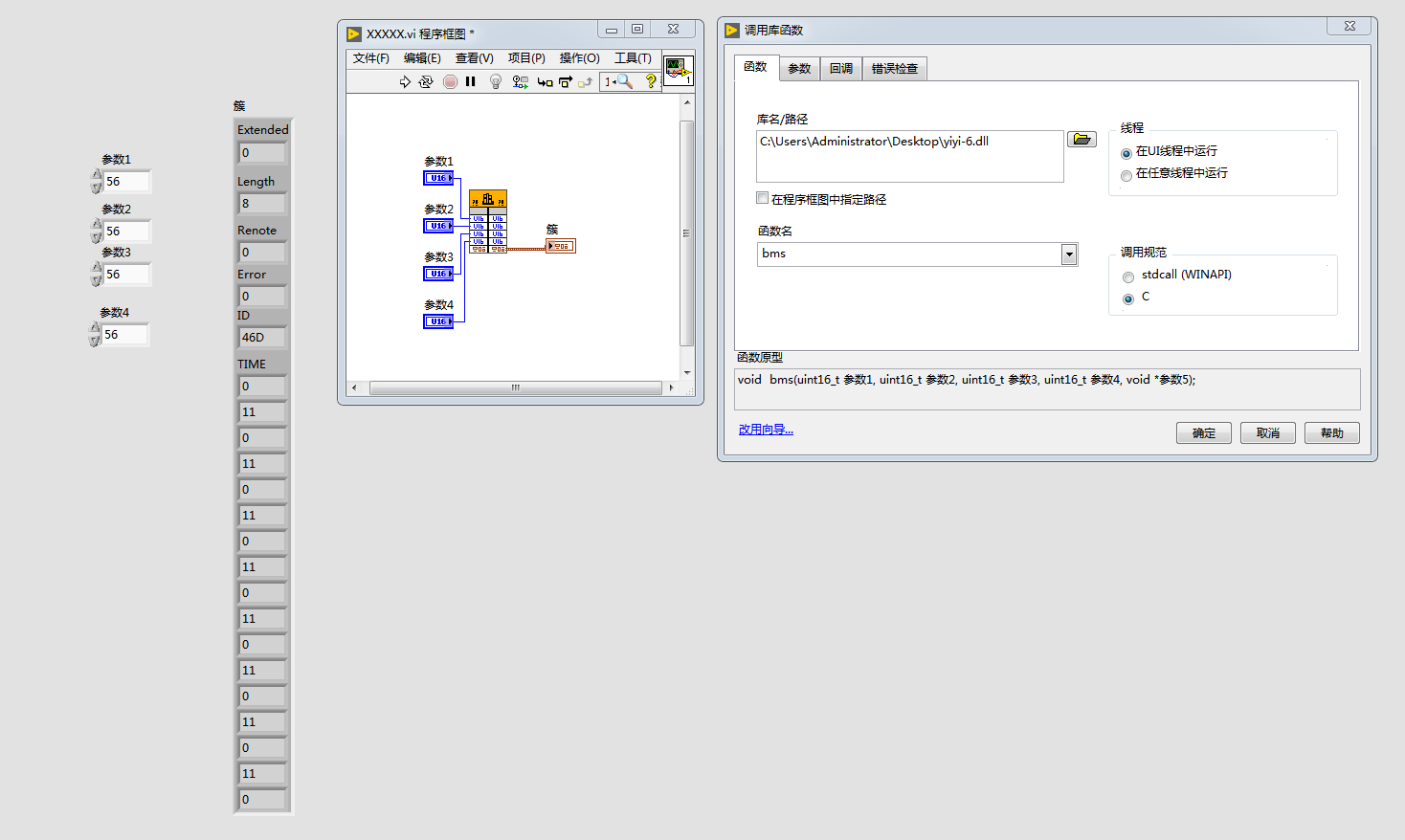Check the 在程序框图中指定路径 checkbox
The height and width of the screenshot is (840, 1405).
762,198
